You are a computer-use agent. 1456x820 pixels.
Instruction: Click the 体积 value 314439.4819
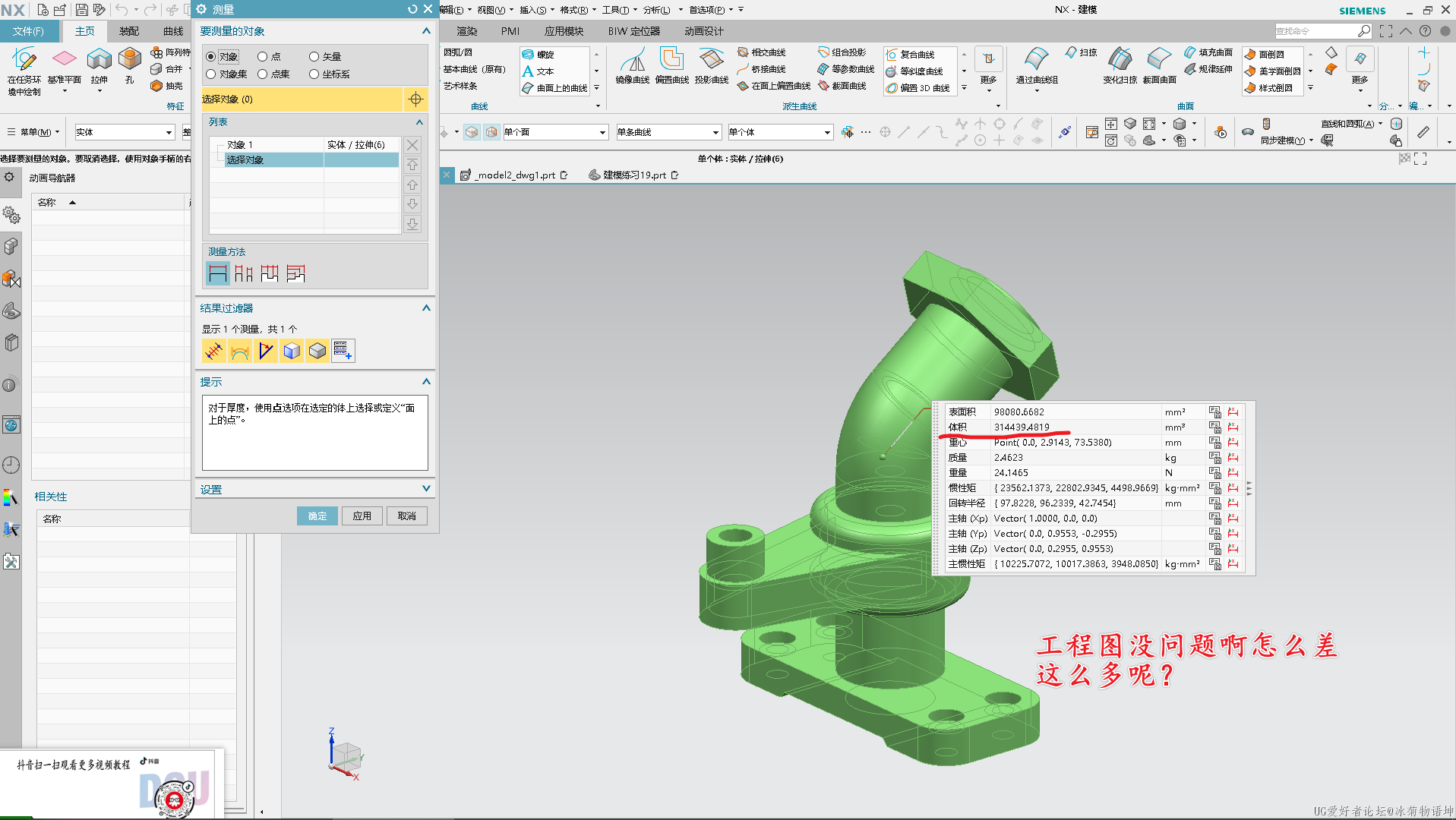(1022, 427)
